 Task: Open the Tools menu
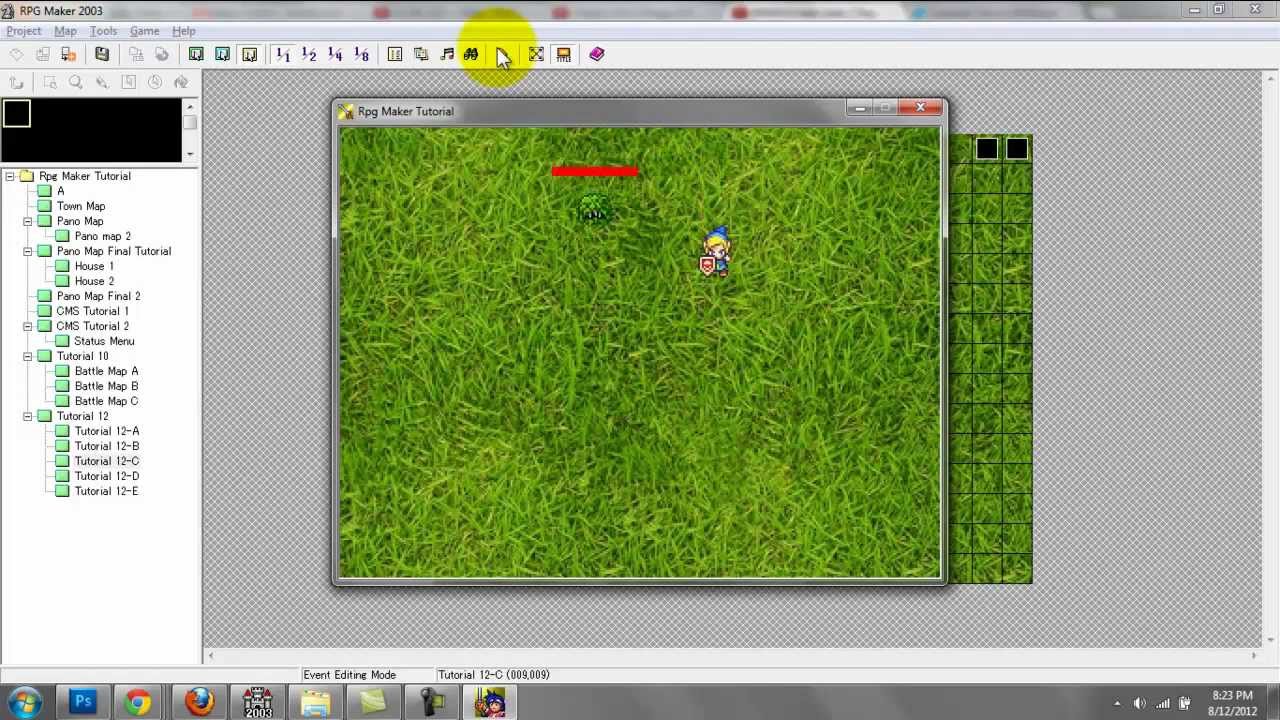[103, 31]
